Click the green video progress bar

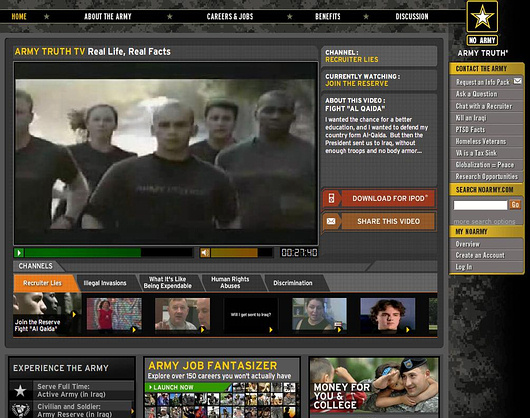108,252
